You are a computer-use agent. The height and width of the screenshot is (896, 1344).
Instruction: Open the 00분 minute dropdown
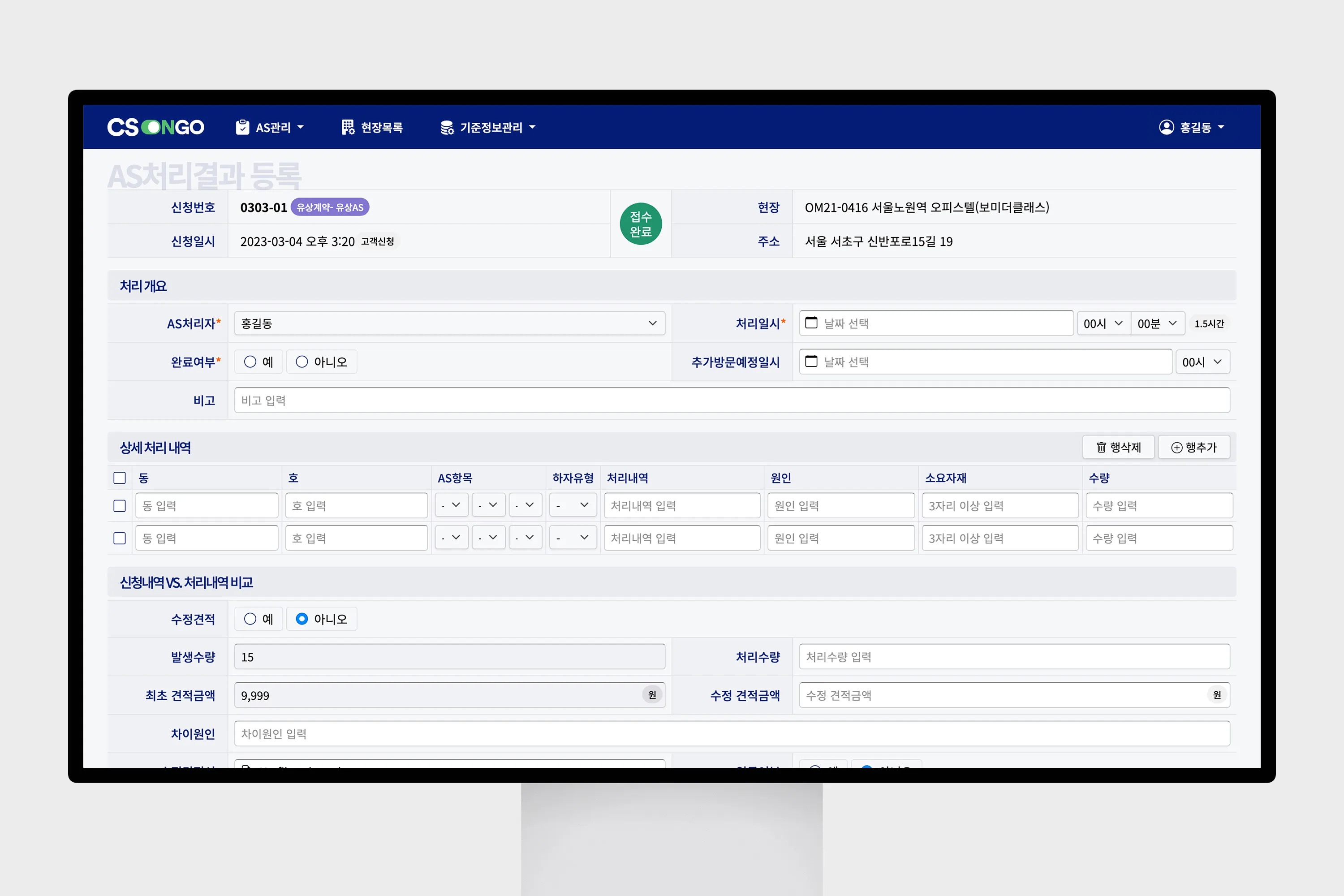click(1157, 323)
